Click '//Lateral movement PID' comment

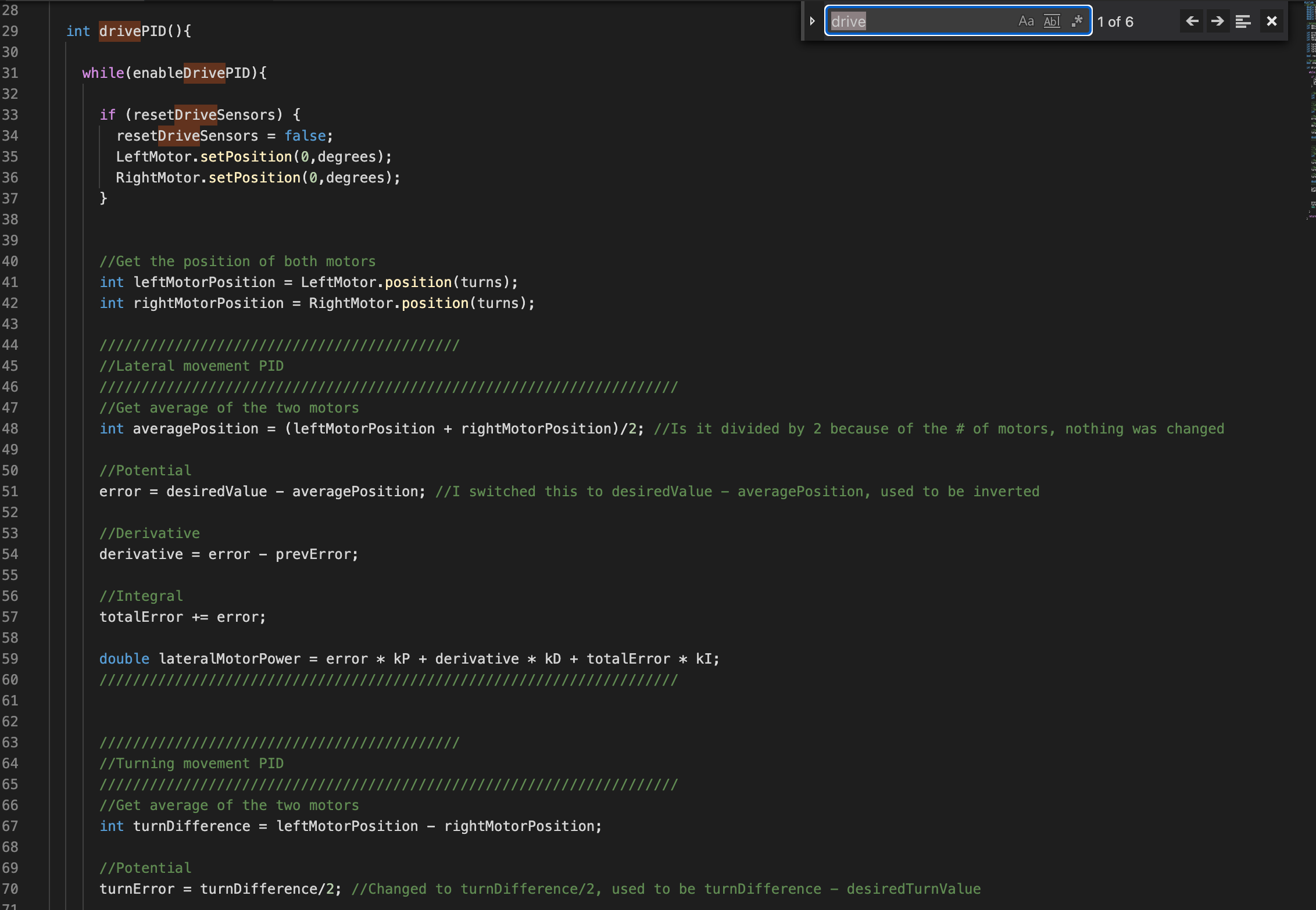[191, 366]
